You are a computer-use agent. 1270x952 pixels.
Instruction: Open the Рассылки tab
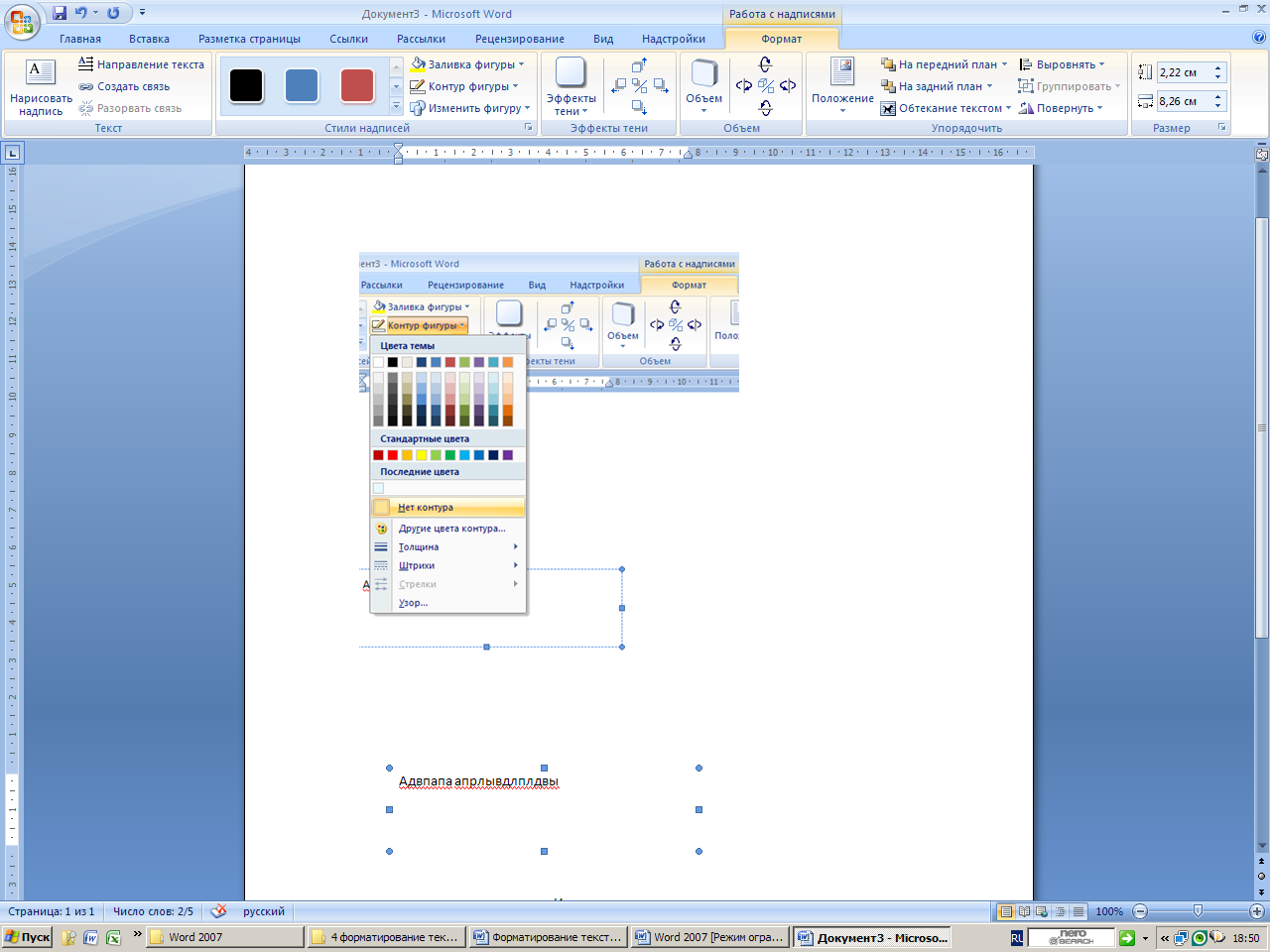tap(421, 39)
